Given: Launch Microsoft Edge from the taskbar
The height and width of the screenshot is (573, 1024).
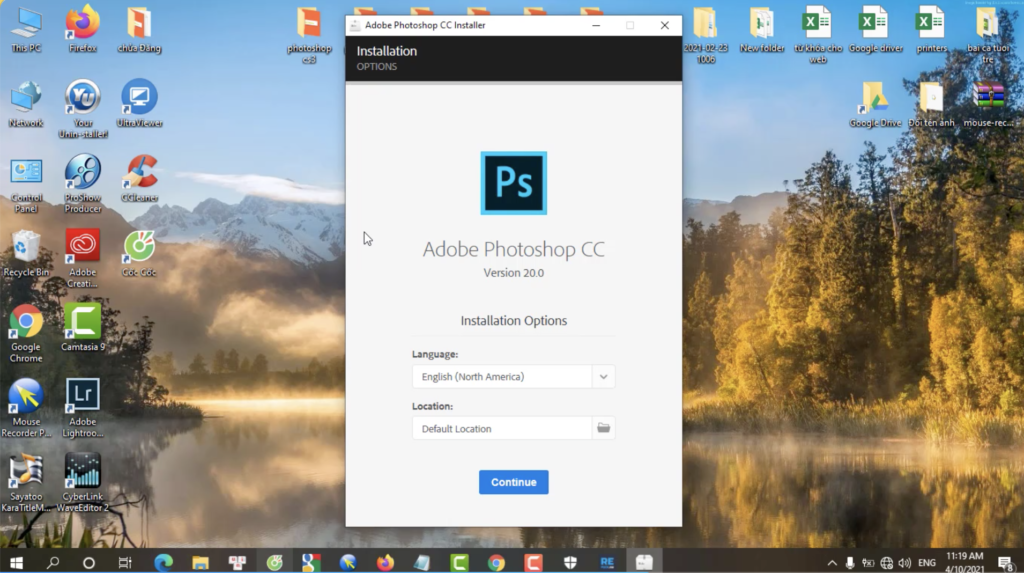Looking at the screenshot, I should tap(163, 562).
